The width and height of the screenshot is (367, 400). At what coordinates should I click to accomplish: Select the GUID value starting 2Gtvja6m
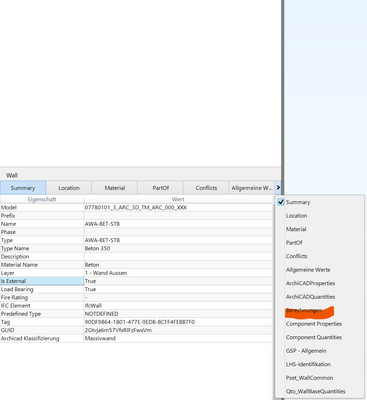point(118,330)
